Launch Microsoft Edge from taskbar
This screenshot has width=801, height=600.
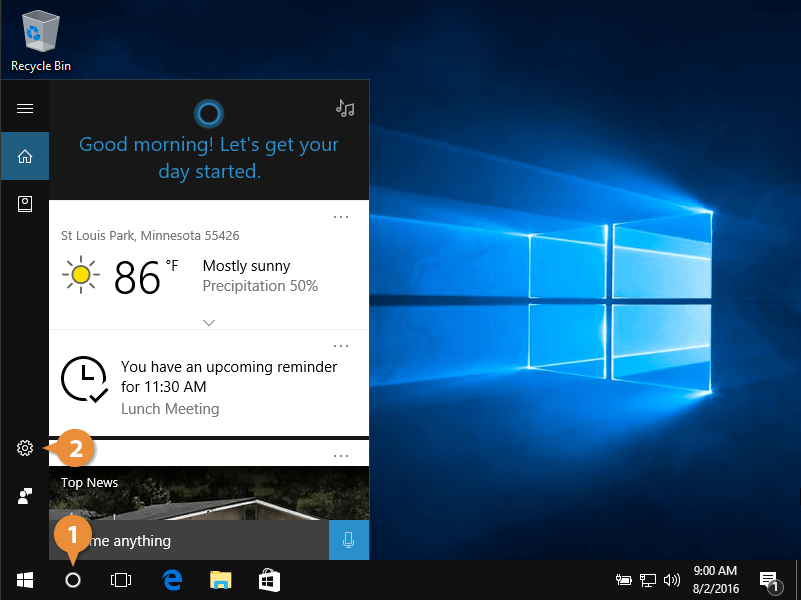click(x=172, y=580)
